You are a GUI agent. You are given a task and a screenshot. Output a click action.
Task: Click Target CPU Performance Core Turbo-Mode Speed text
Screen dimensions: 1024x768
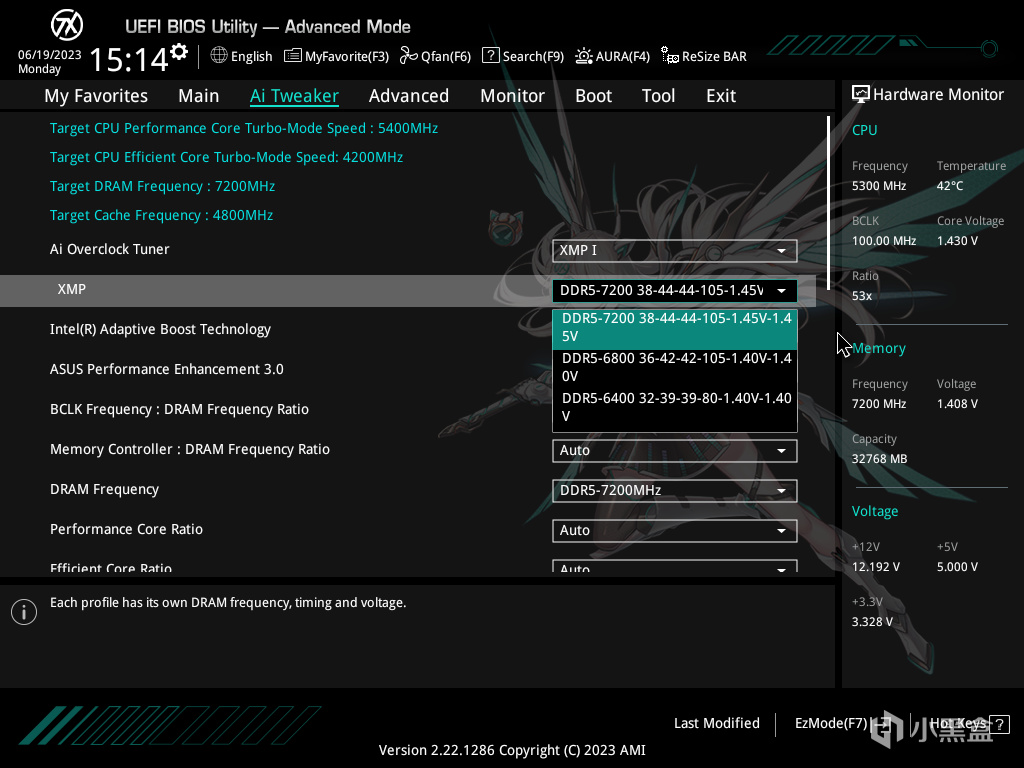click(x=244, y=128)
